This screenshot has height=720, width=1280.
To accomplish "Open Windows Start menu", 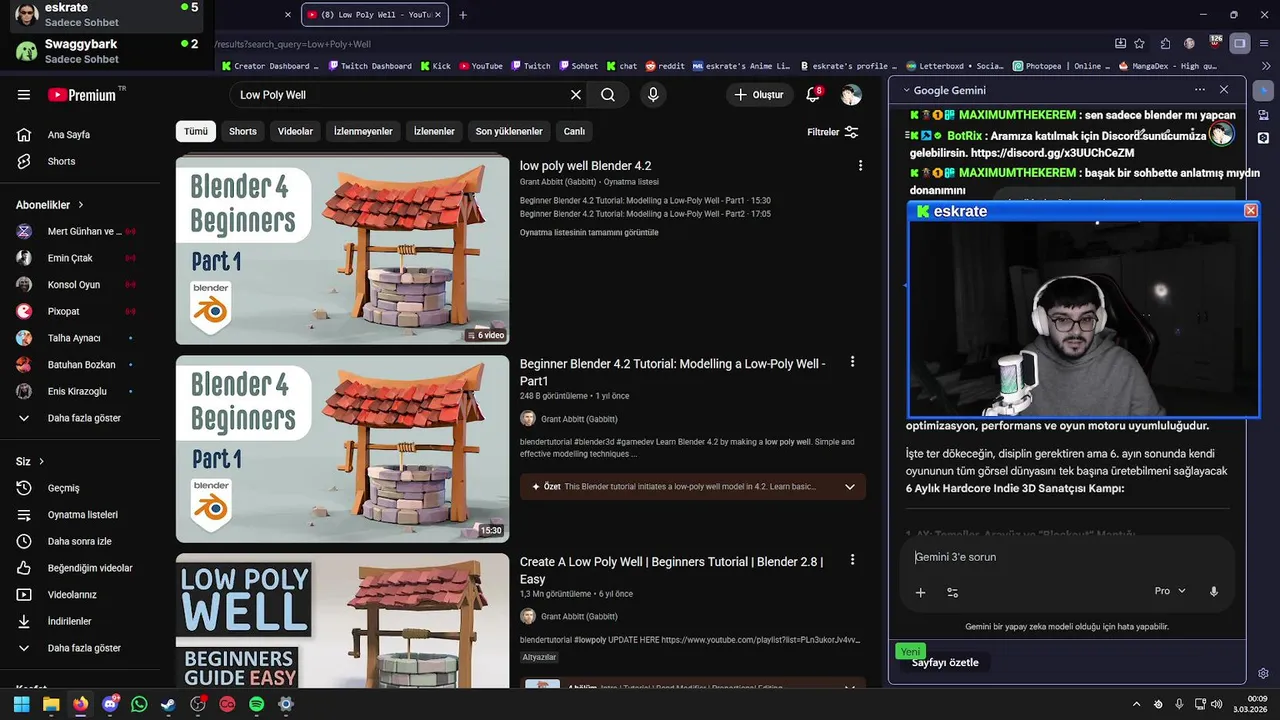I will click(x=22, y=704).
